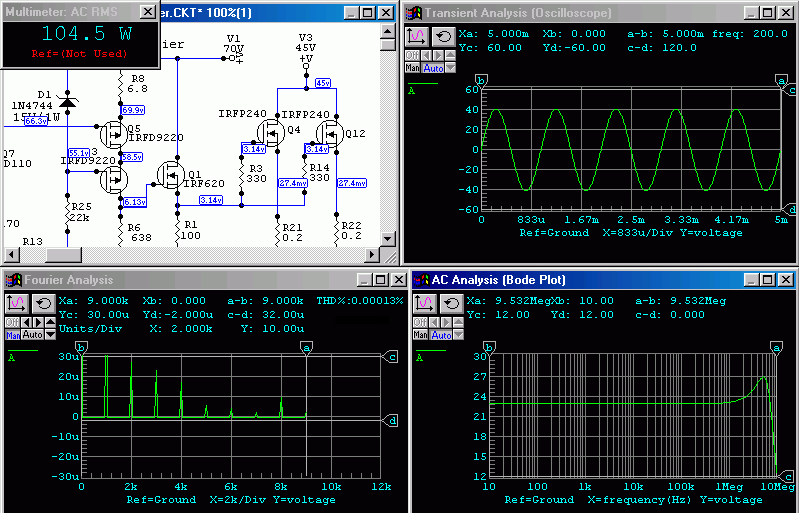Click the waveform setup icon in AC Analysis

tap(424, 303)
